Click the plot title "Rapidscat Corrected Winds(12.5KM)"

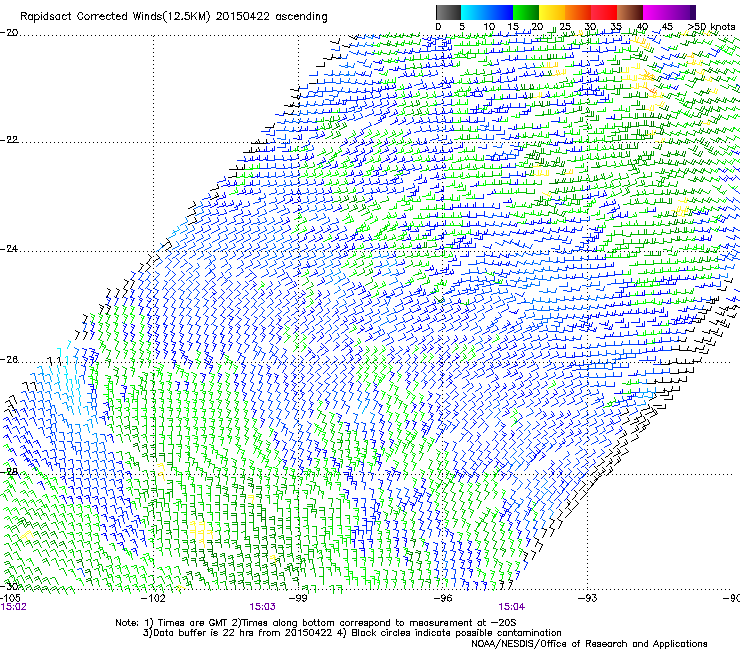[115, 17]
